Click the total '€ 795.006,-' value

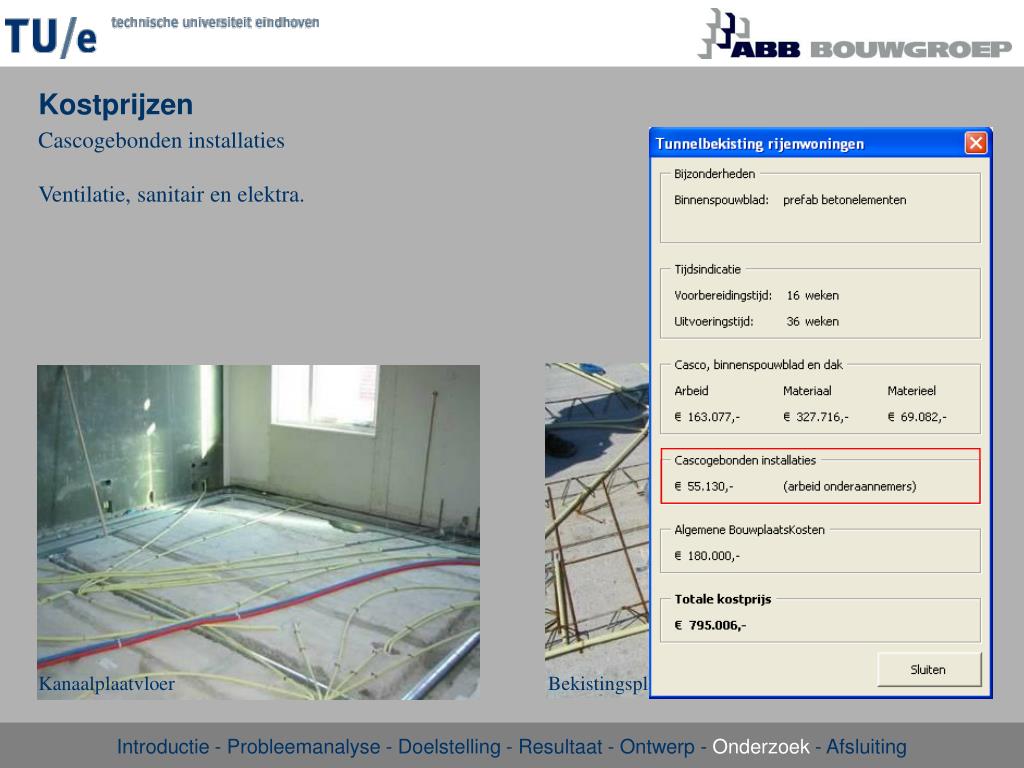point(710,625)
